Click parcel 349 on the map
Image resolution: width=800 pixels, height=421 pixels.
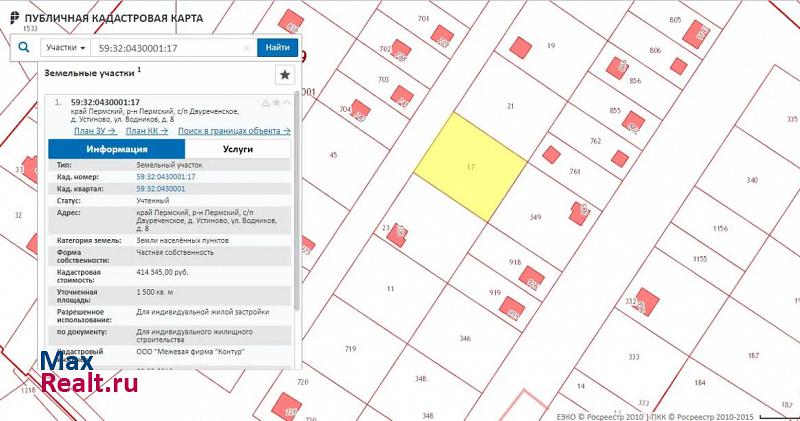point(535,218)
